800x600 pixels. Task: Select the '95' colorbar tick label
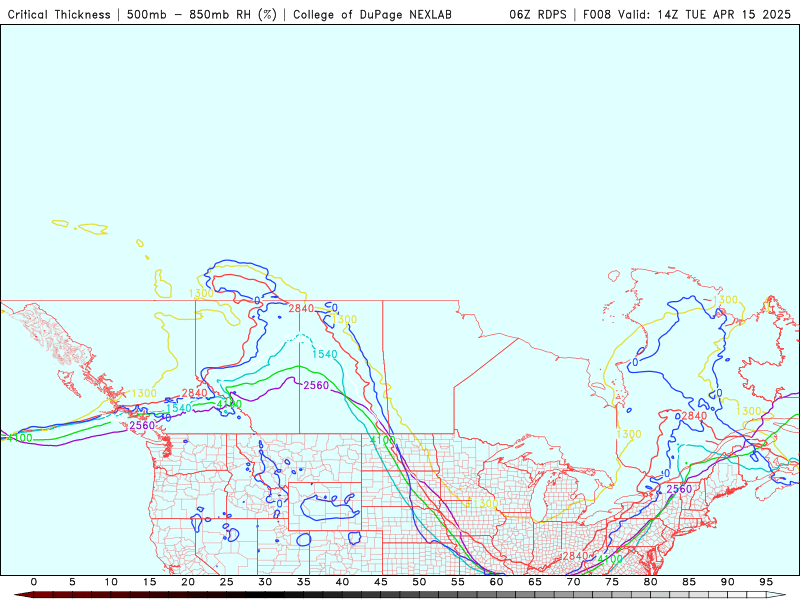[766, 582]
